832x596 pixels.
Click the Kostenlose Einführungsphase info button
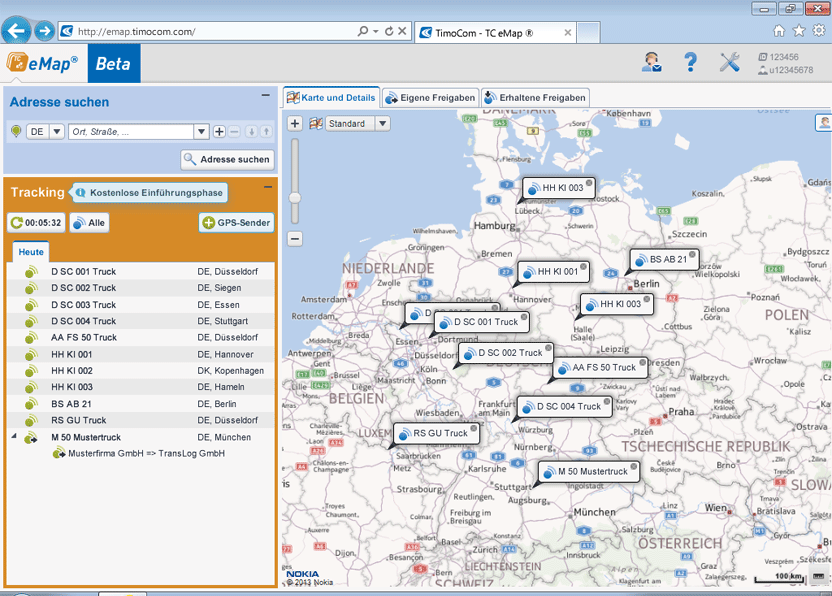[150, 193]
